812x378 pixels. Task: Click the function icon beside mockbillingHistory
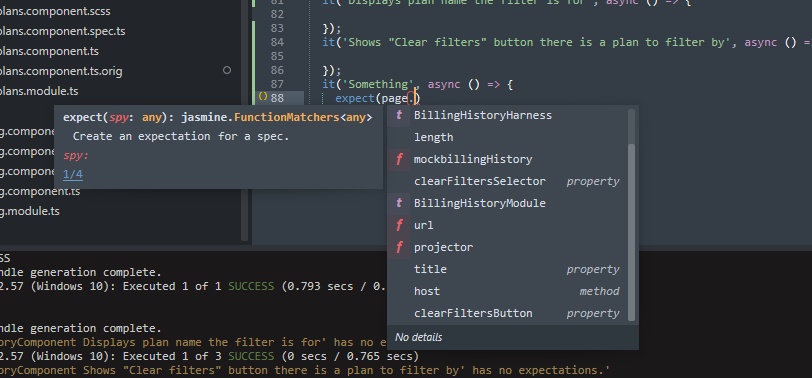pyautogui.click(x=399, y=159)
